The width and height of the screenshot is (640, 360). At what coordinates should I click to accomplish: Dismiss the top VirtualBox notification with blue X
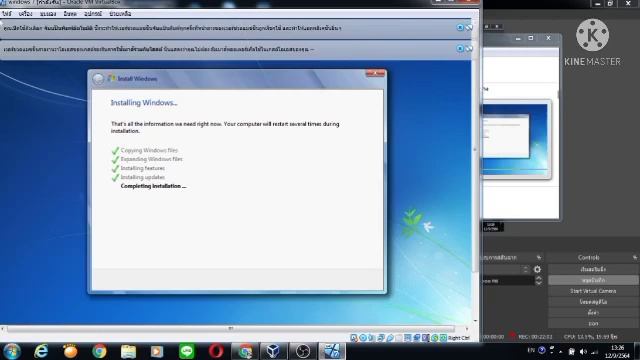pyautogui.click(x=460, y=27)
